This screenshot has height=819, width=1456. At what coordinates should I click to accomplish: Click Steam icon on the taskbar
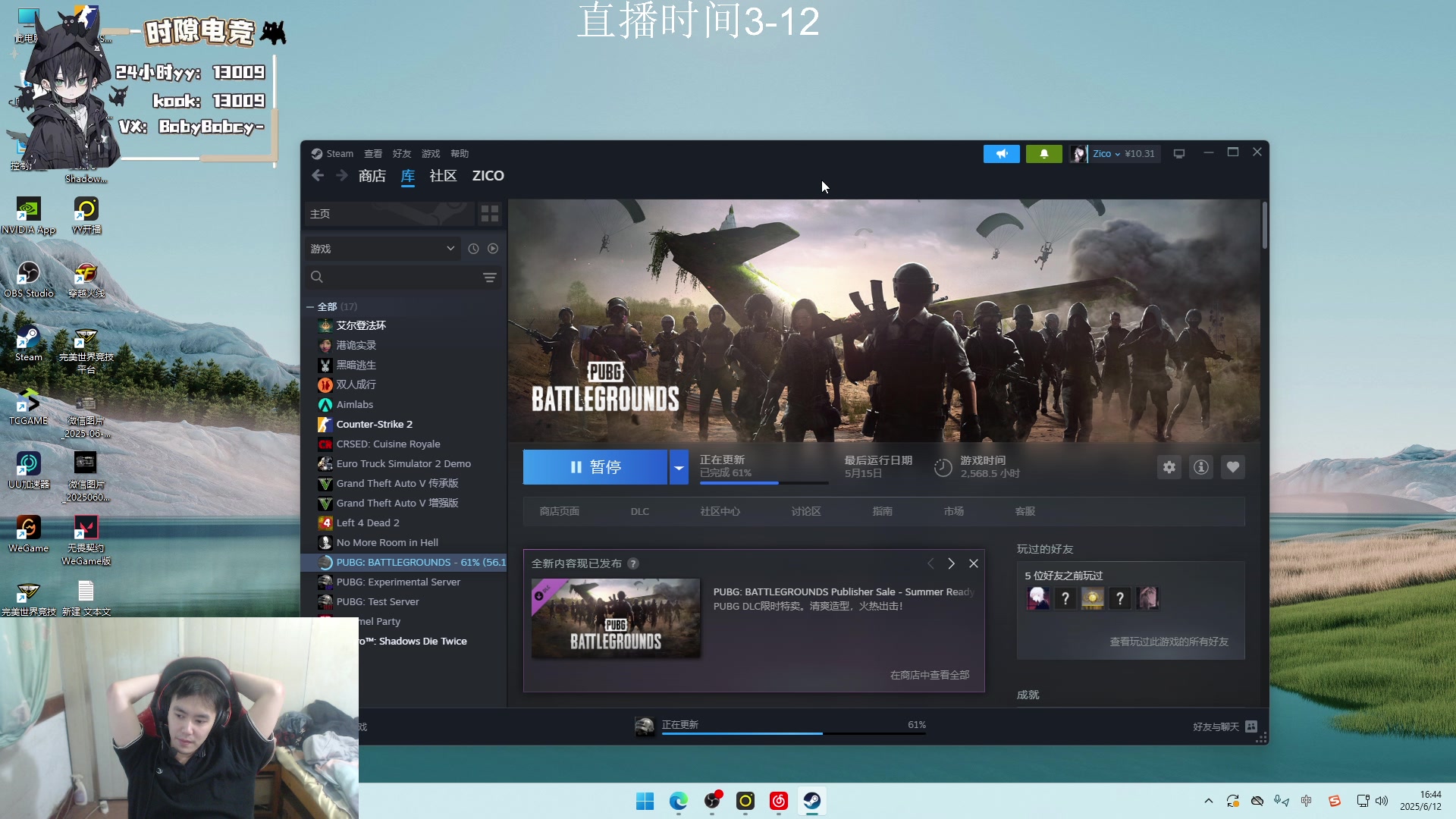click(x=812, y=801)
